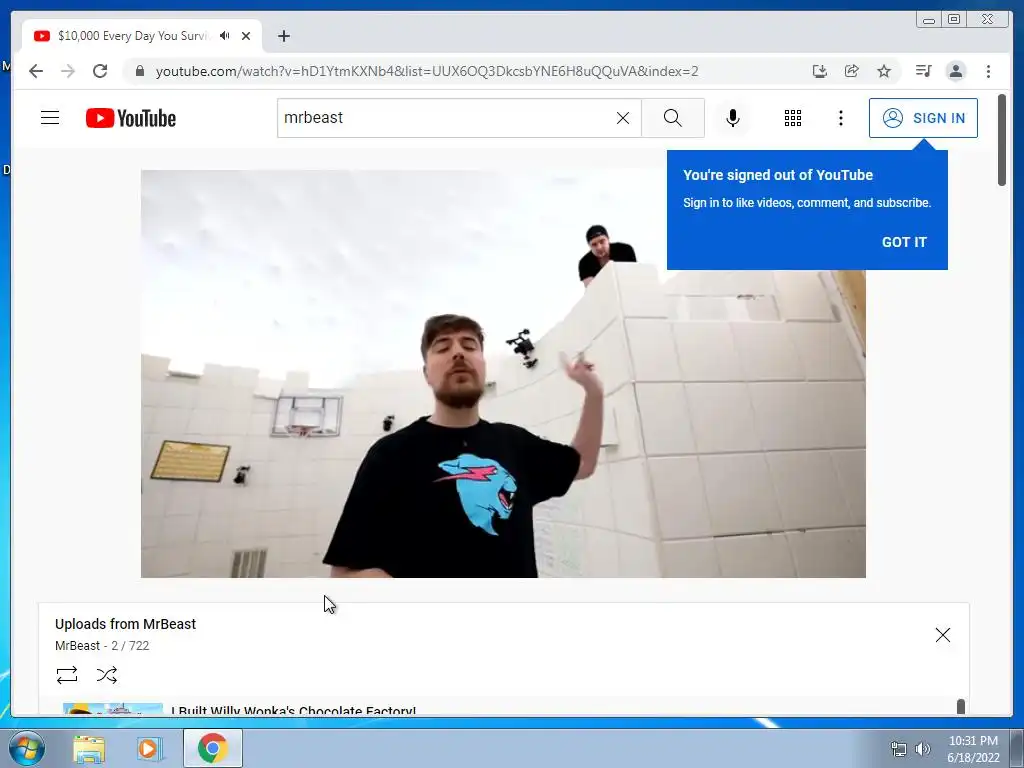This screenshot has height=768, width=1024.
Task: Click the taskbar clock and date
Action: (973, 749)
